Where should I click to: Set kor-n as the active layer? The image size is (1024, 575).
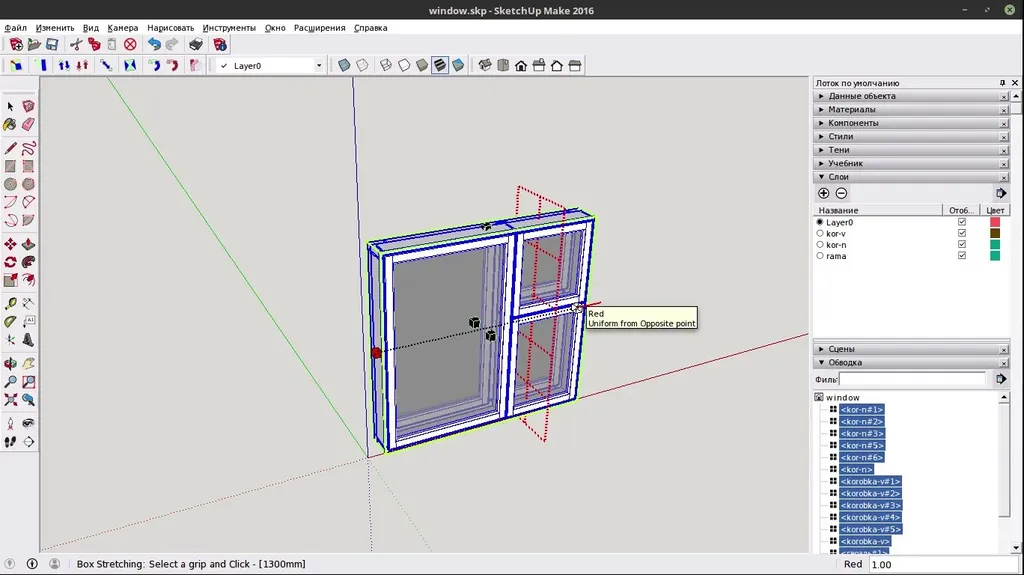coord(820,244)
